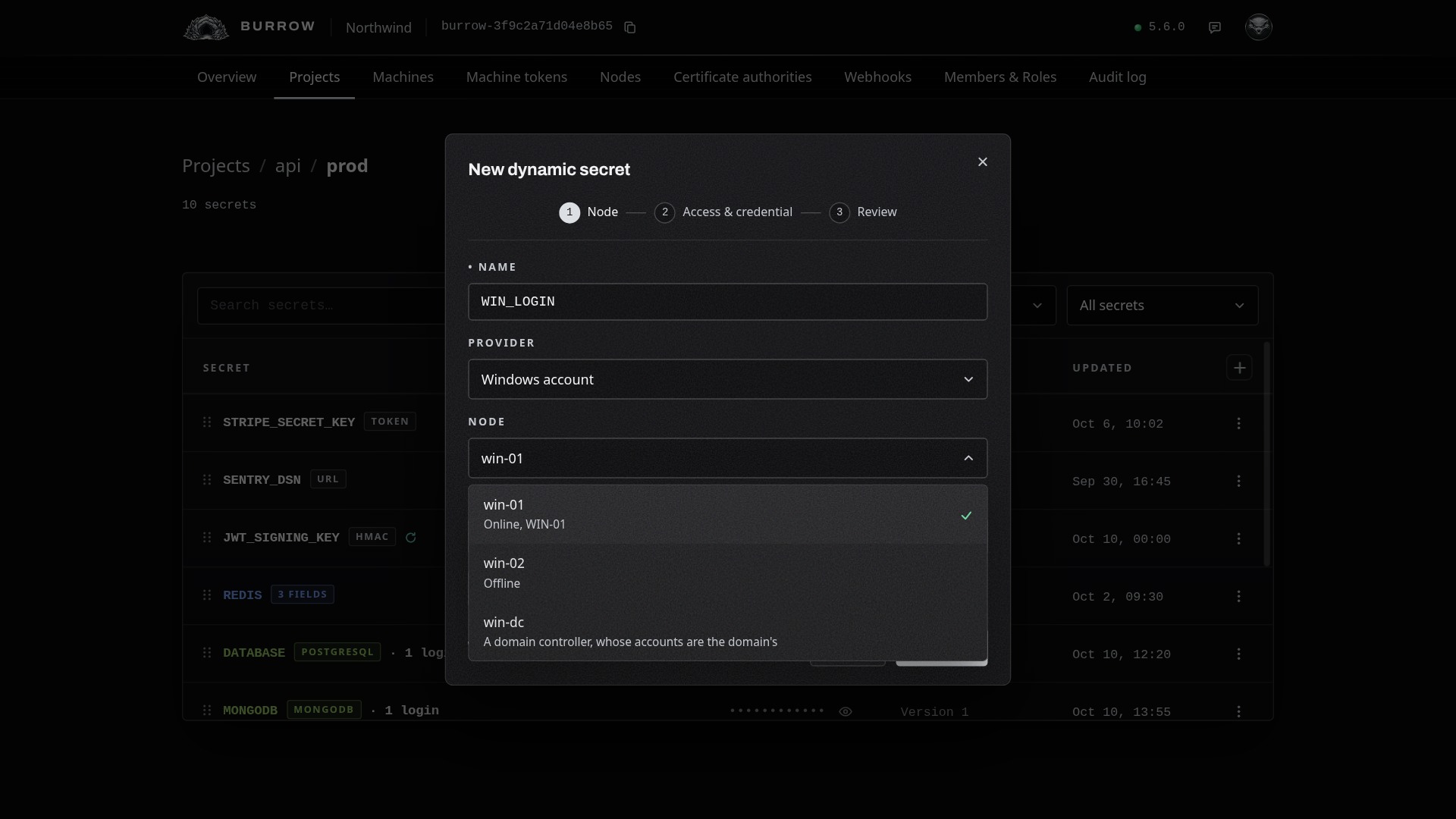The height and width of the screenshot is (819, 1456).
Task: Open actions menu for DATABASE row
Action: click(1239, 654)
